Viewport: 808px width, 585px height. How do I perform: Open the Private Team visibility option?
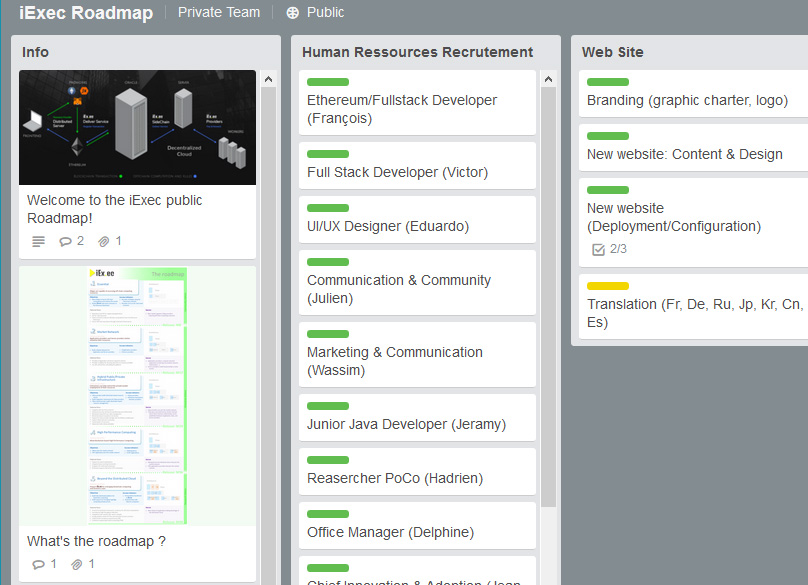(x=218, y=13)
